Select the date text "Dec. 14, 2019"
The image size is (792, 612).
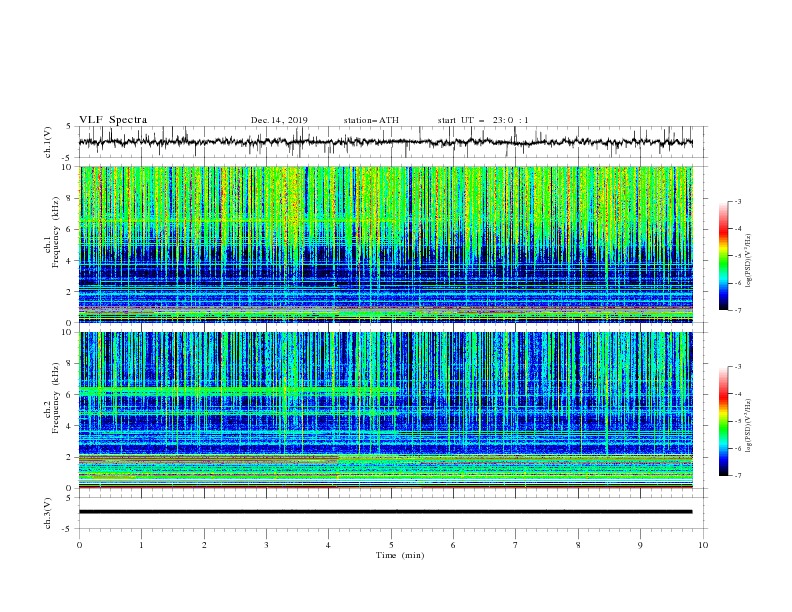click(x=279, y=120)
